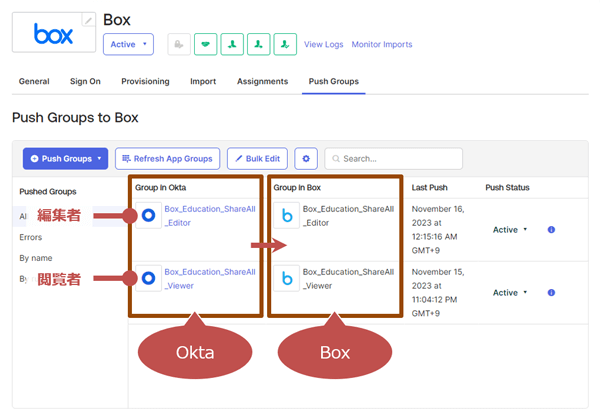Open Active push status dropdown for Viewer row
The image size is (600, 420).
click(x=510, y=293)
